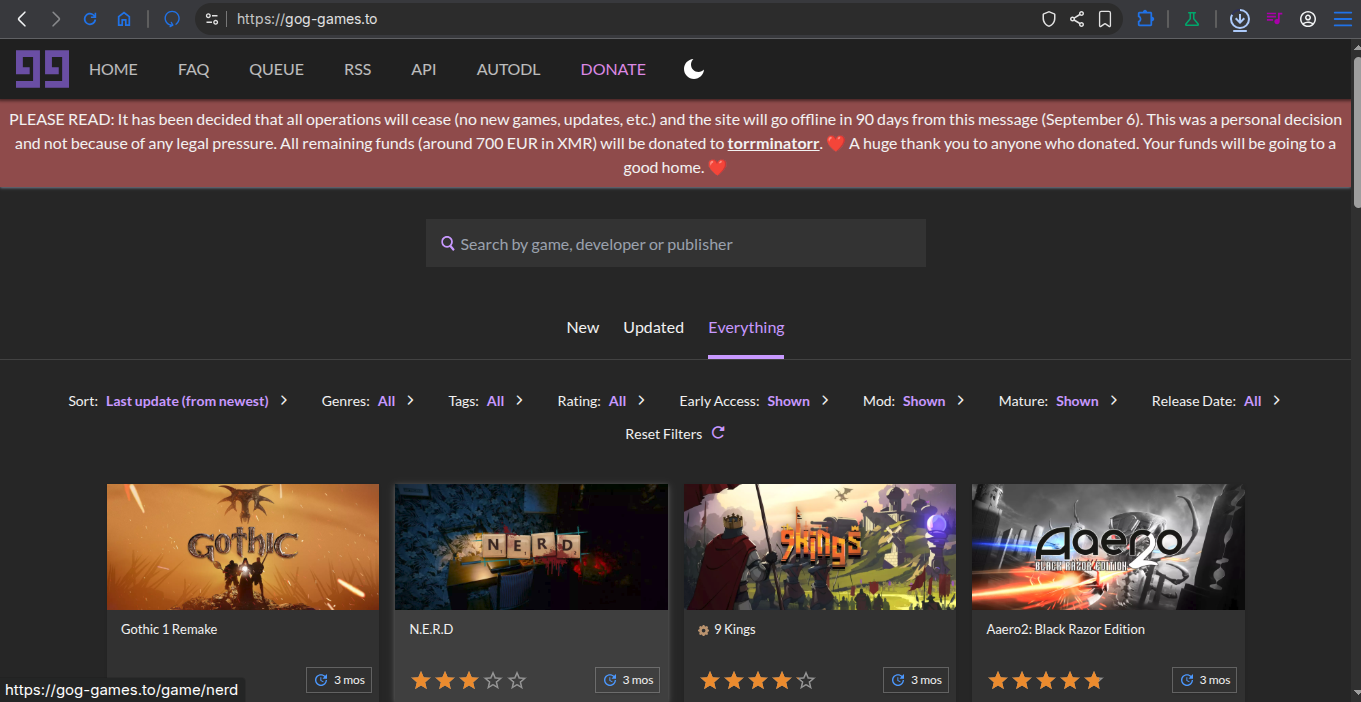
Task: Open the browser downloads icon
Action: [1240, 19]
